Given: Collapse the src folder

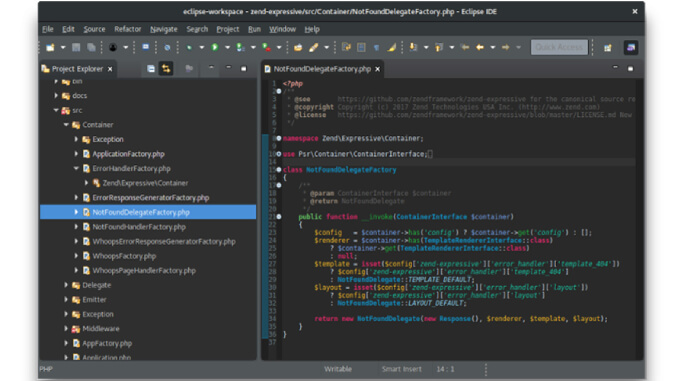Looking at the screenshot, I should pyautogui.click(x=56, y=110).
